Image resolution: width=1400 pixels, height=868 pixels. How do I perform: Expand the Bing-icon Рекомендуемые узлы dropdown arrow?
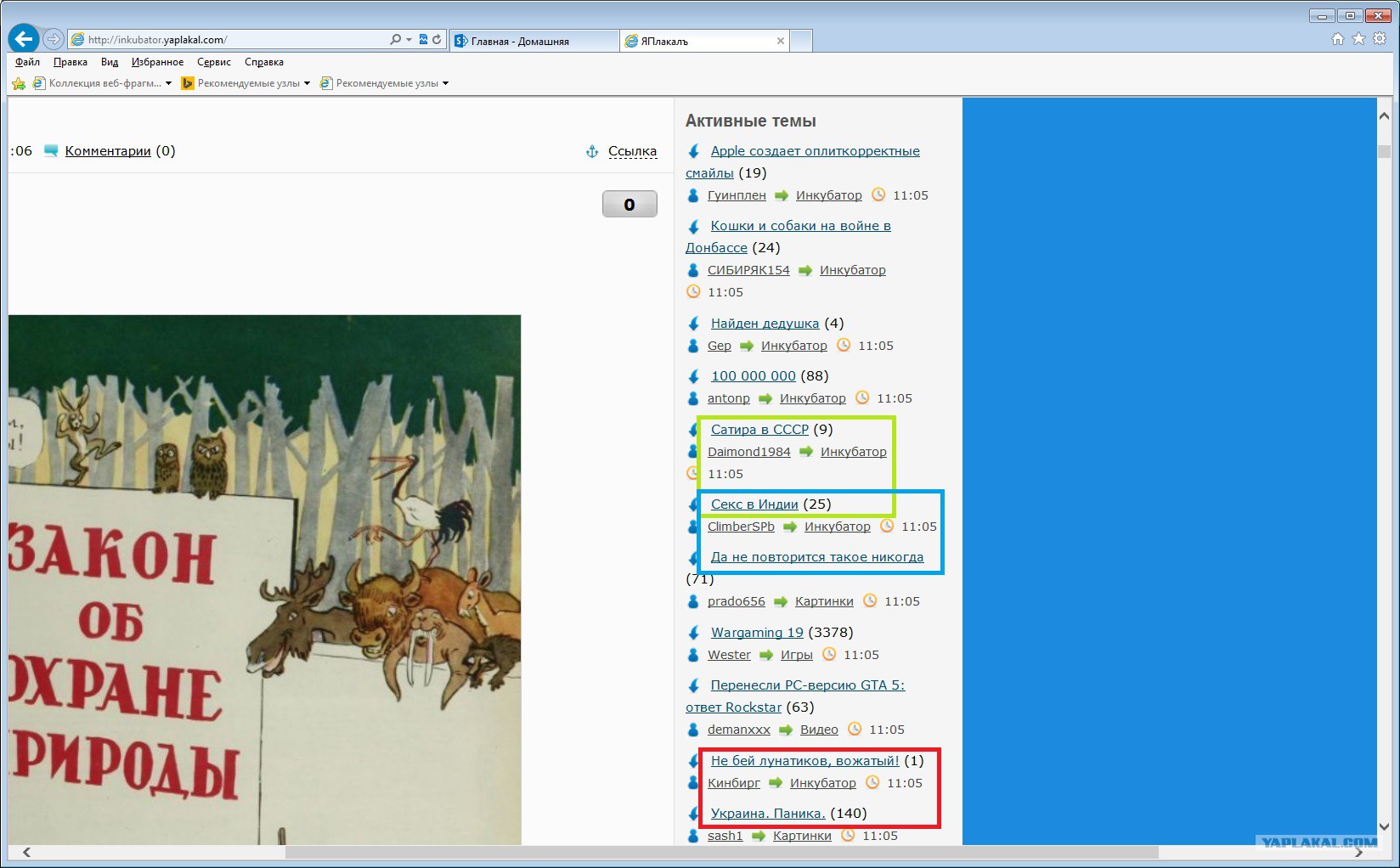307,83
